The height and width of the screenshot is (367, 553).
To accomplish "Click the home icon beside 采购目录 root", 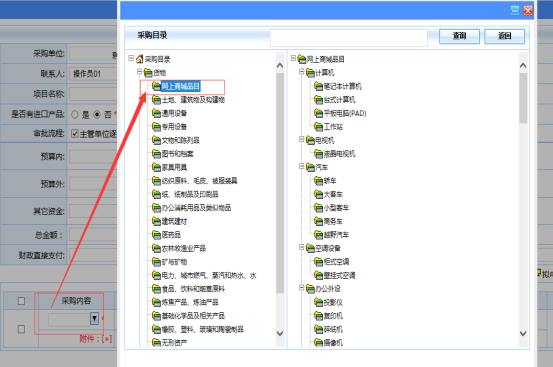I will (x=140, y=59).
